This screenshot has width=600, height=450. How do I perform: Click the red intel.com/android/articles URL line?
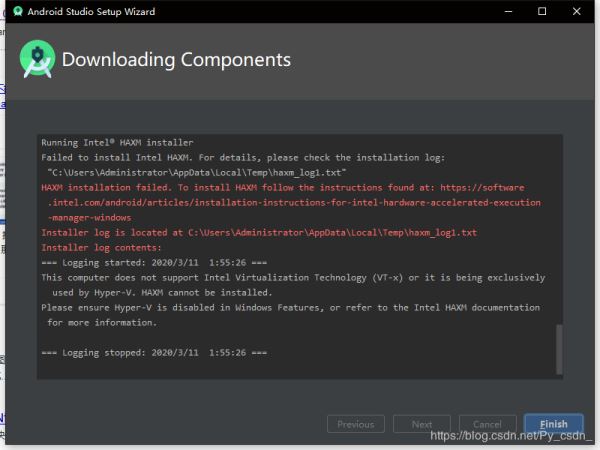[294, 202]
